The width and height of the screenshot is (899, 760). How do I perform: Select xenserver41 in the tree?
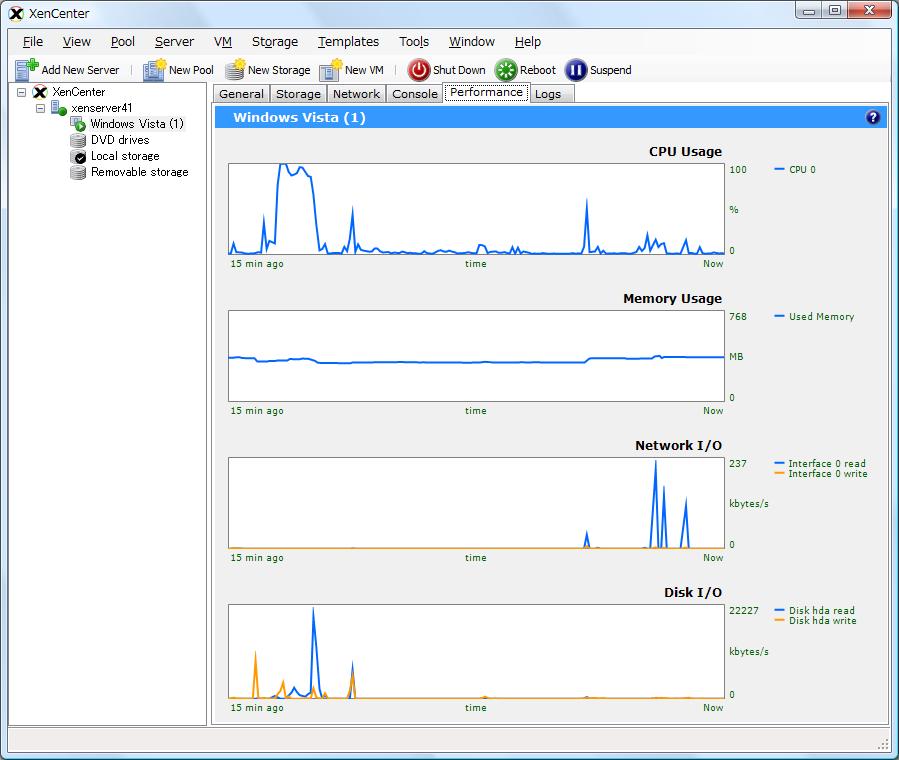[101, 108]
